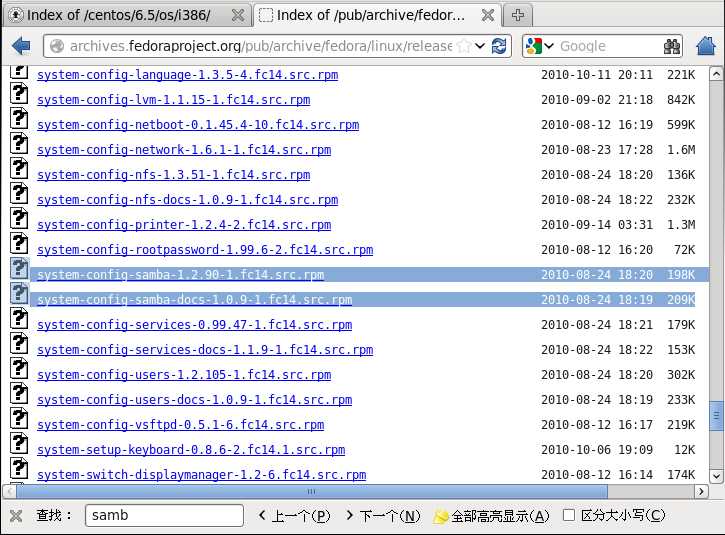Open a new tab with plus button

(x=518, y=15)
